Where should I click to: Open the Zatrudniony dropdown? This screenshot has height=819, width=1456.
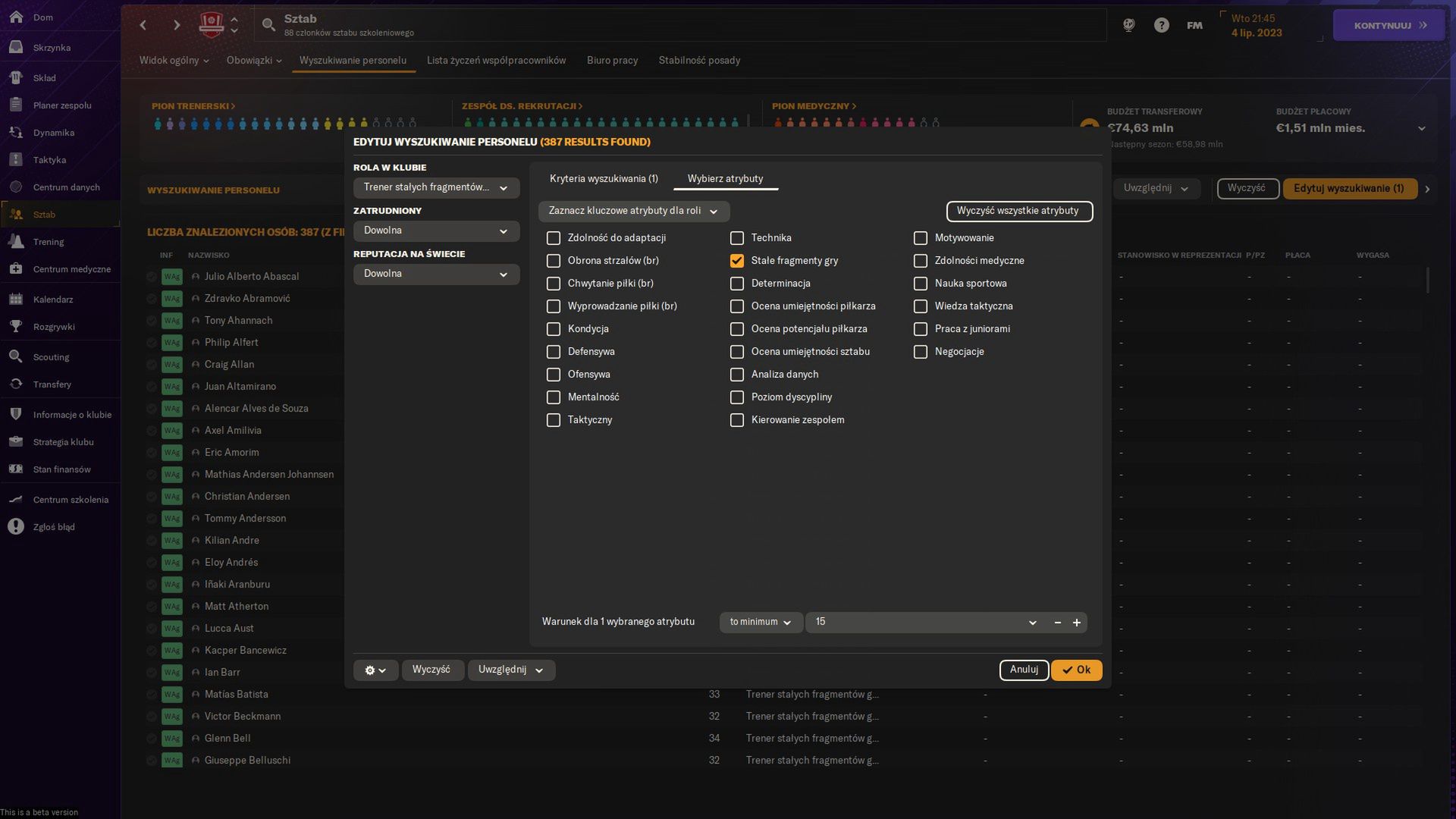coord(436,231)
